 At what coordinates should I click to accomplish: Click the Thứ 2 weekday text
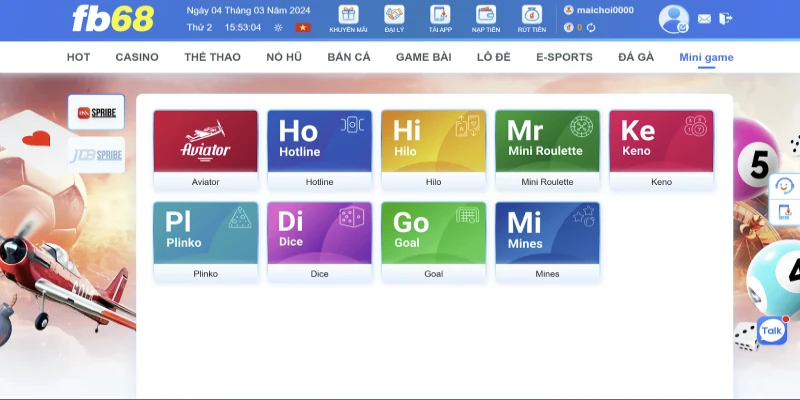pyautogui.click(x=199, y=28)
